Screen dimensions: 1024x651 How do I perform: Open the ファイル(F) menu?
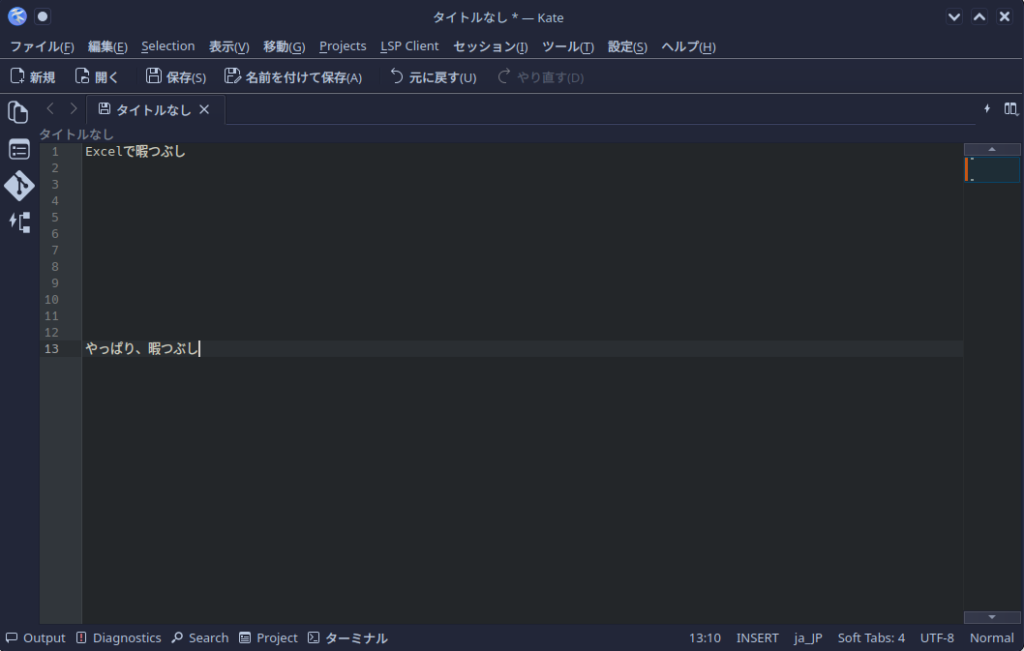point(42,46)
